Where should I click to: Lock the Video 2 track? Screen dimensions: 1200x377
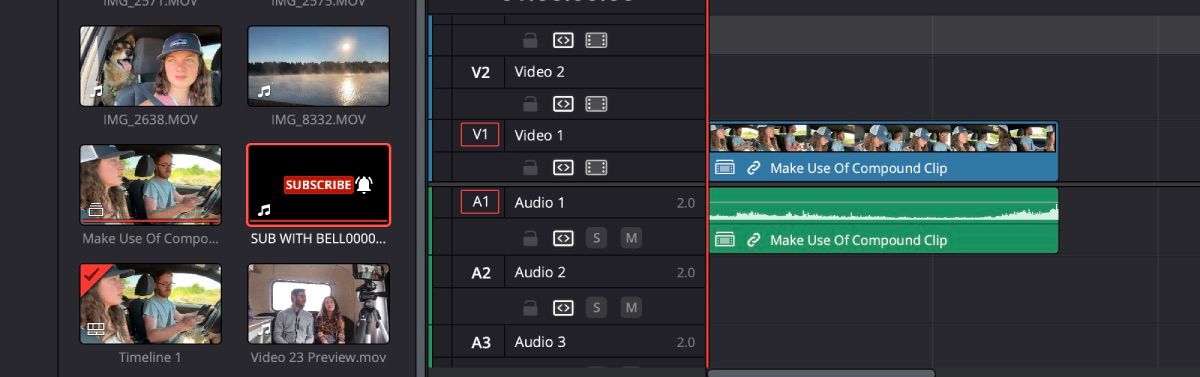pos(531,104)
